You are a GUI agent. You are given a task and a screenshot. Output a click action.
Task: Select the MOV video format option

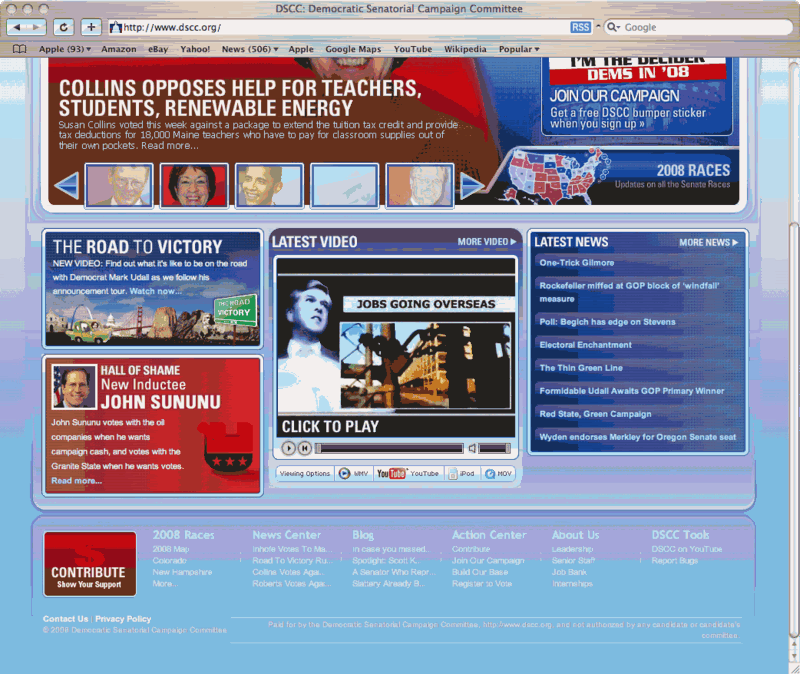coord(498,473)
